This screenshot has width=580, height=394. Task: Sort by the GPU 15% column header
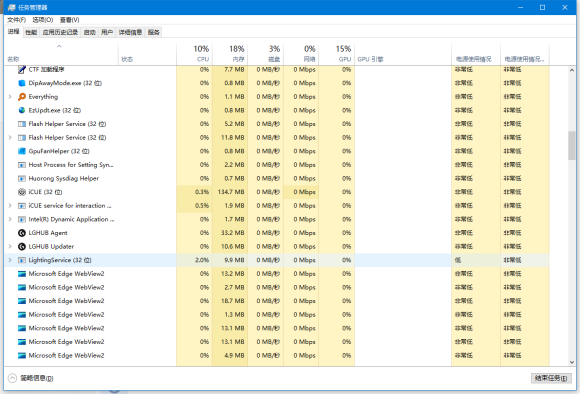(337, 54)
